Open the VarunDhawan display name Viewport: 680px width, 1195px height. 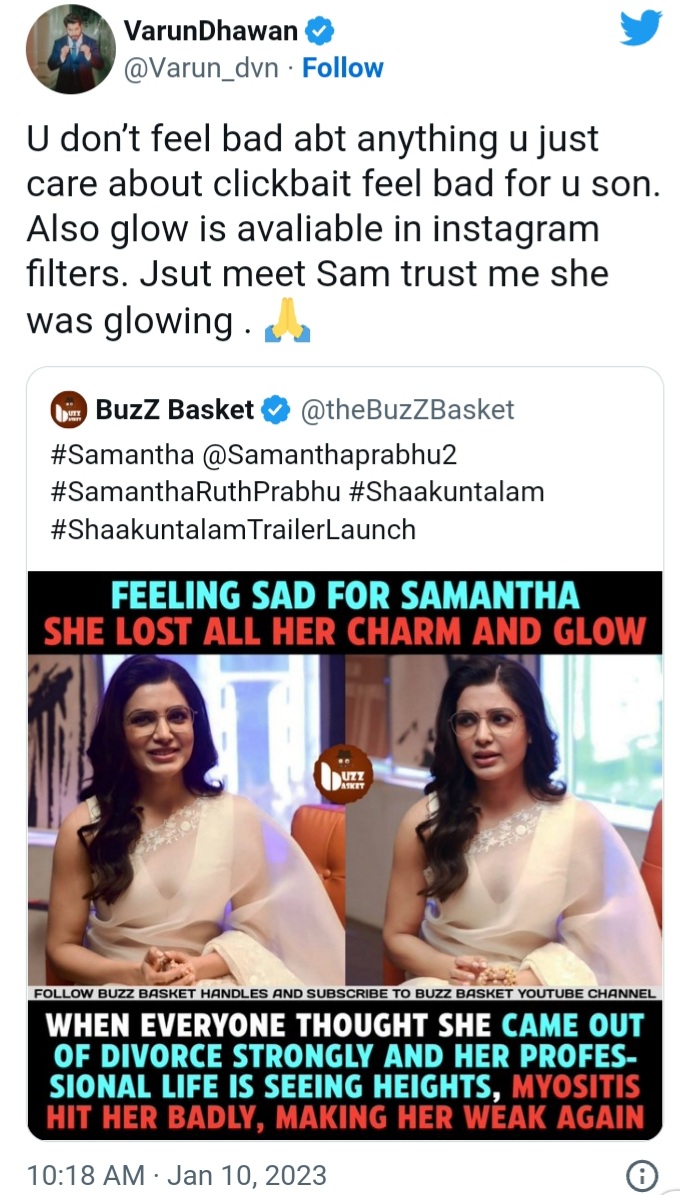(x=210, y=32)
